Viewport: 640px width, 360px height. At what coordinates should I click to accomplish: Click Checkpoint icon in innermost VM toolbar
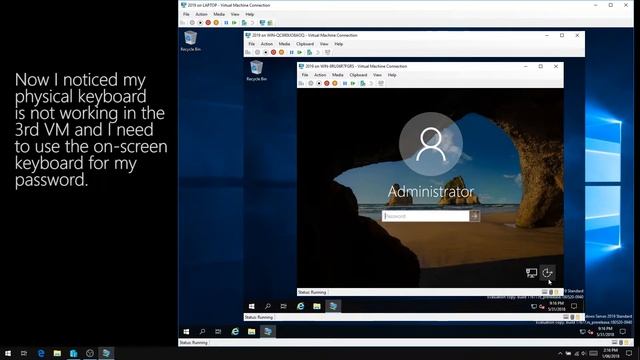point(363,83)
